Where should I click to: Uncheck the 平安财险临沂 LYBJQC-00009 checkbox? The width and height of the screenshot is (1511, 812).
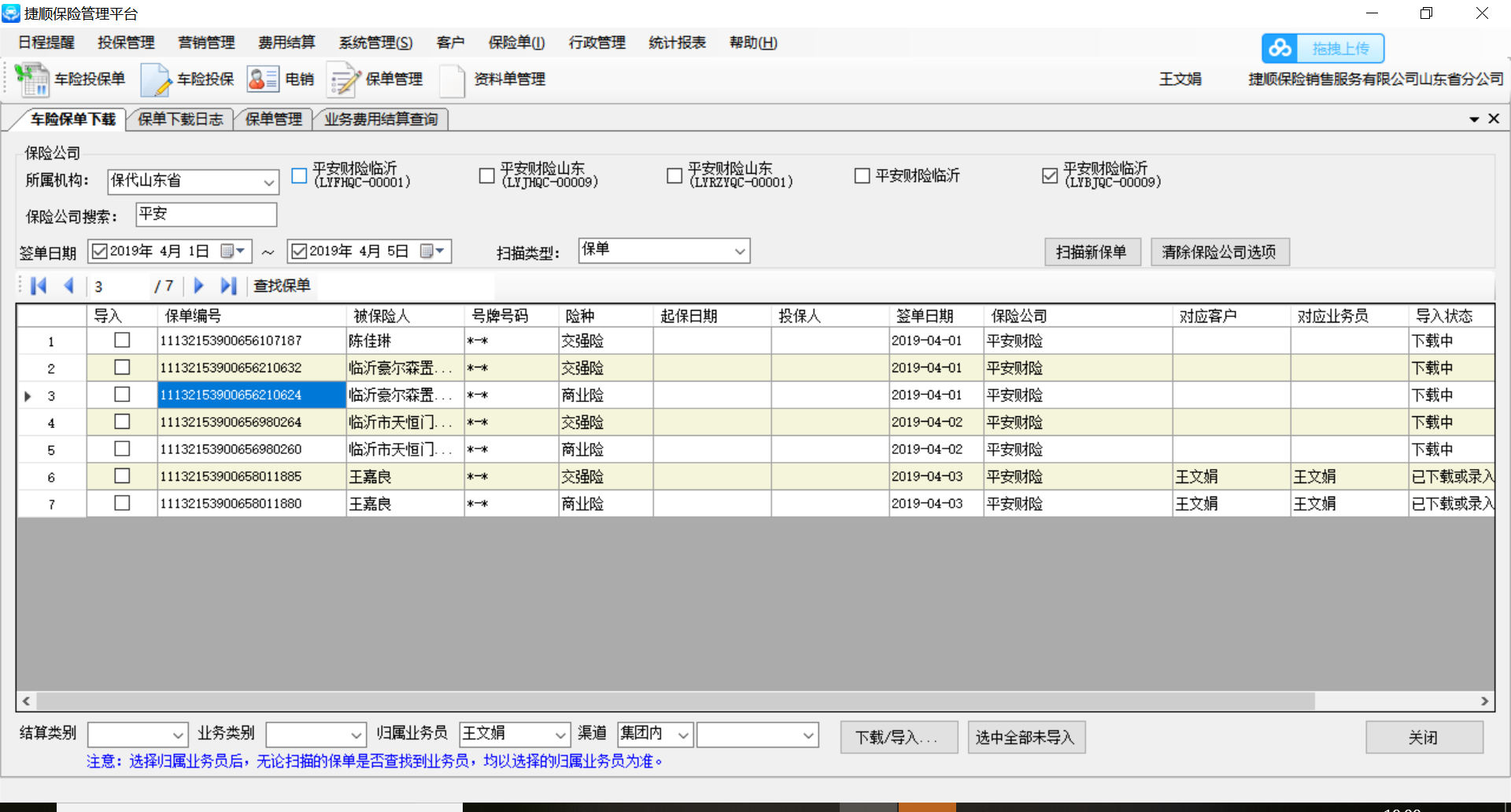[1050, 175]
